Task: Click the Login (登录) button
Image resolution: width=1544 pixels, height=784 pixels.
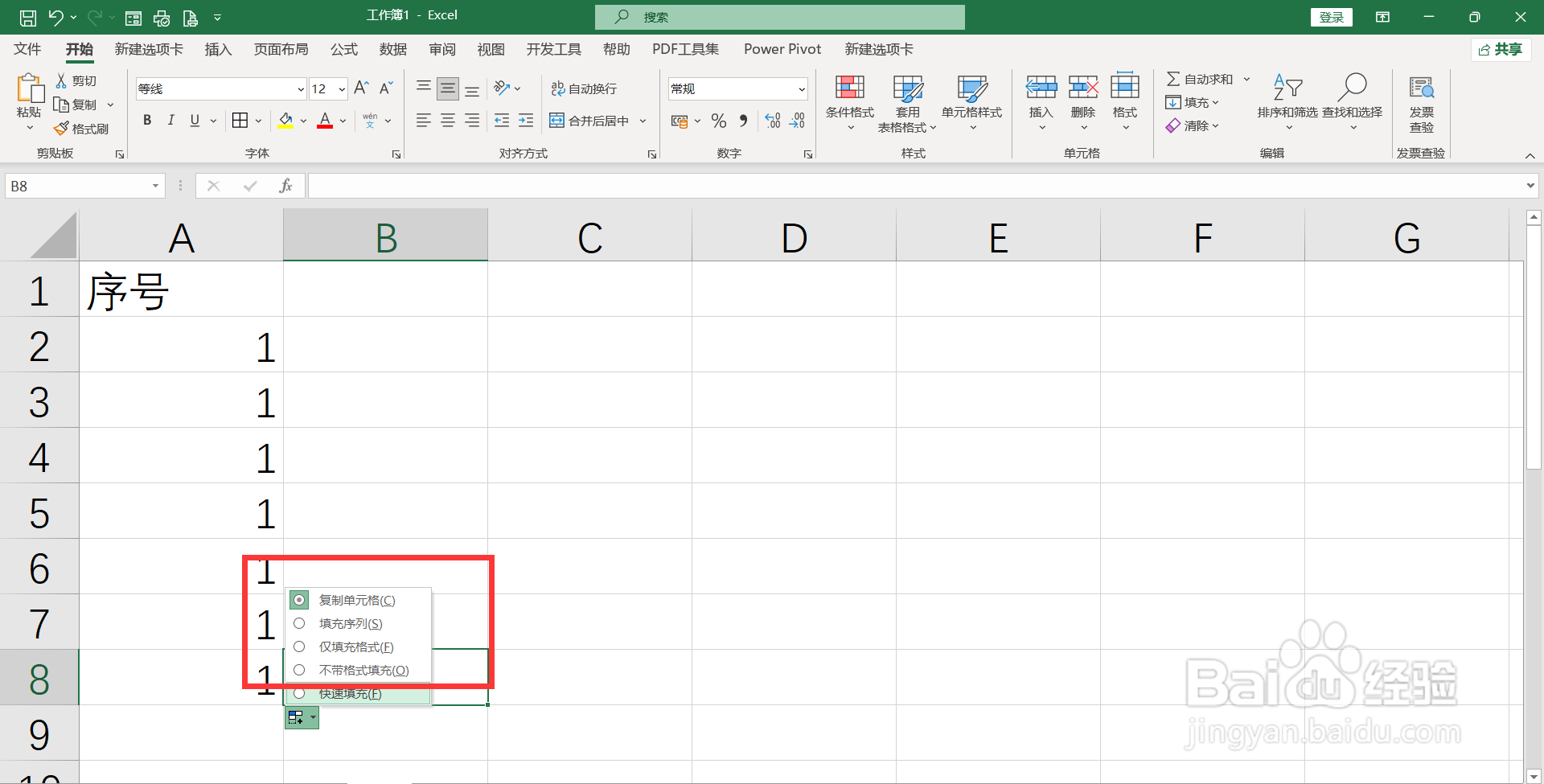Action: pyautogui.click(x=1332, y=17)
